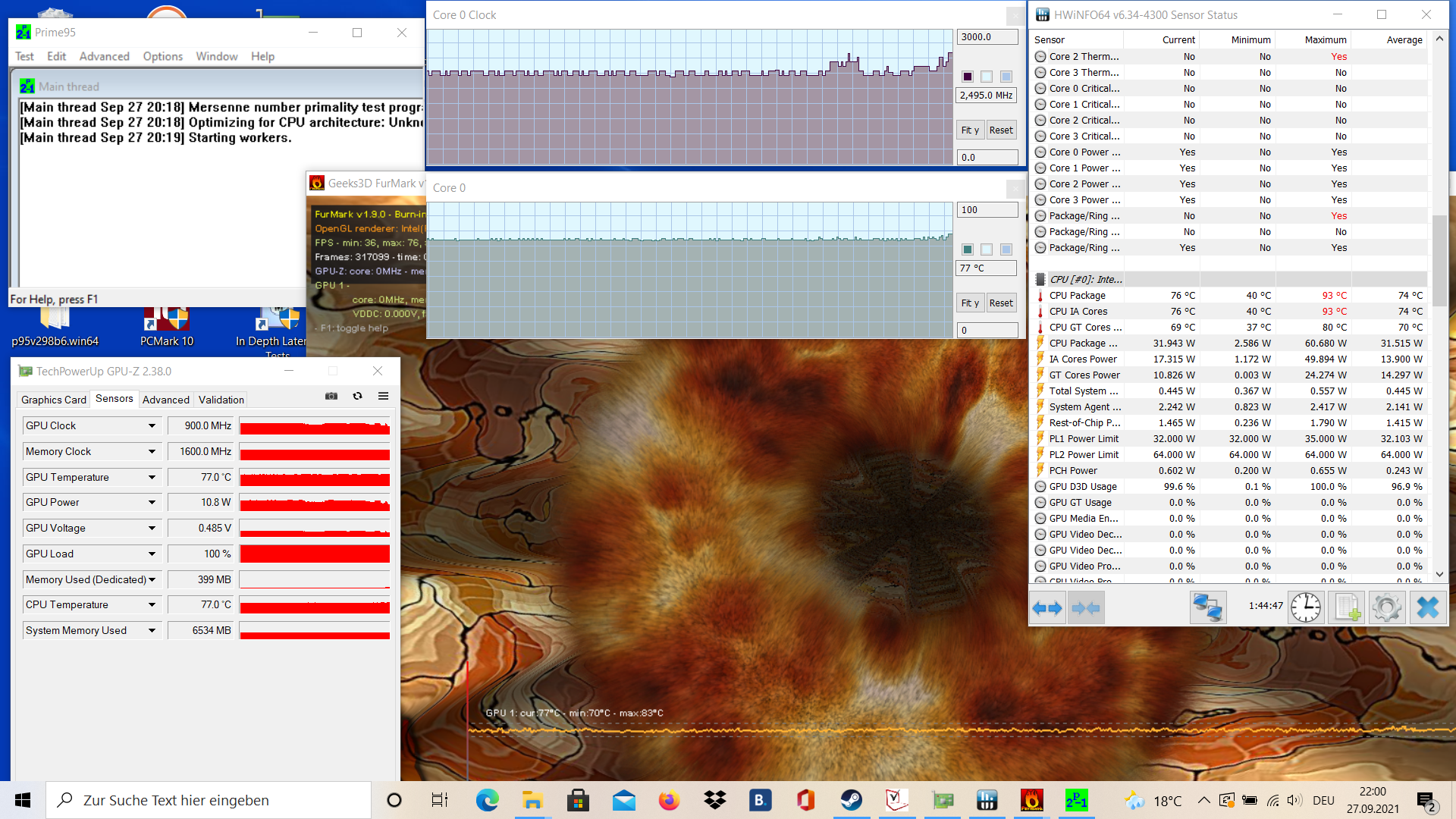Click HWiNFO expand sensor columns arrows icon
Image resolution: width=1456 pixels, height=819 pixels.
click(x=1047, y=607)
